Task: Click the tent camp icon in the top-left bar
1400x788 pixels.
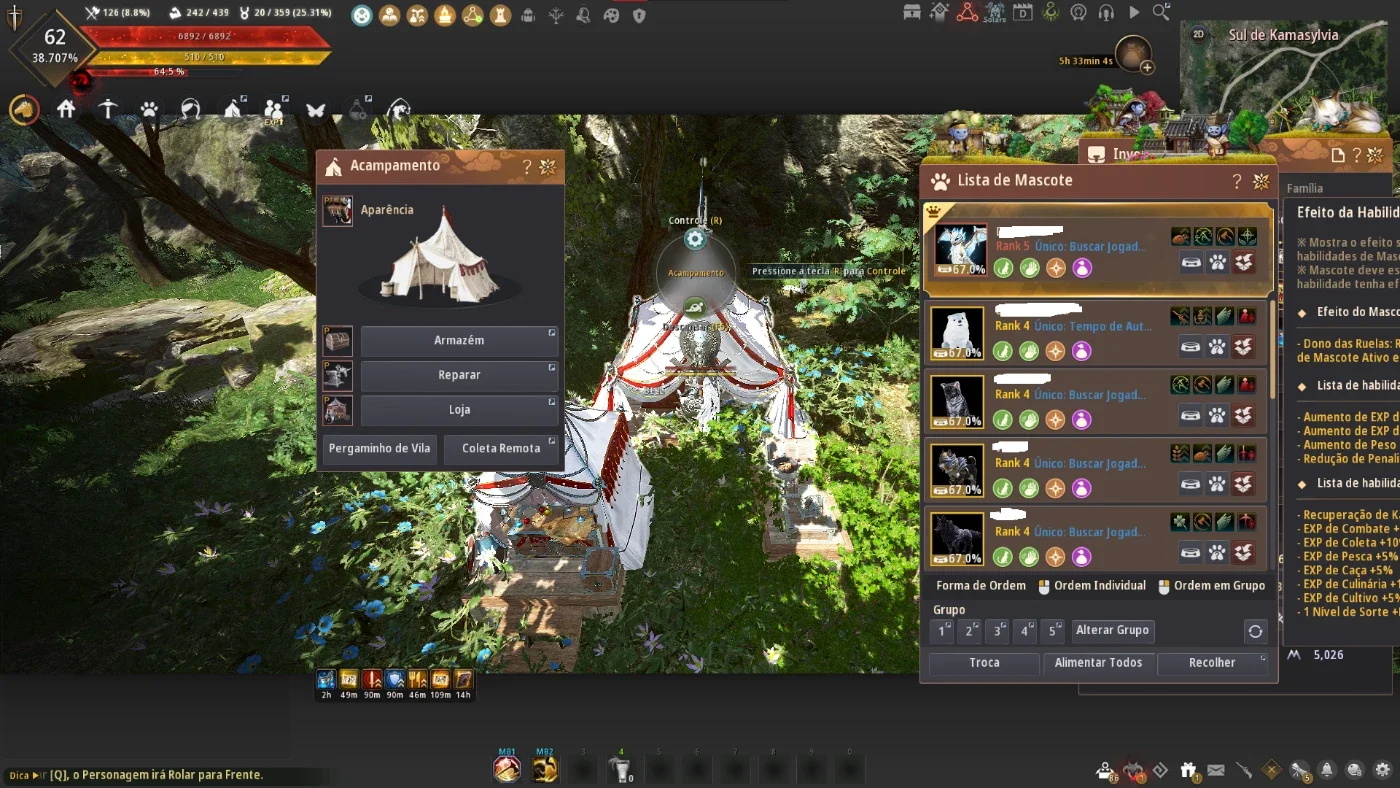Action: pyautogui.click(x=233, y=109)
